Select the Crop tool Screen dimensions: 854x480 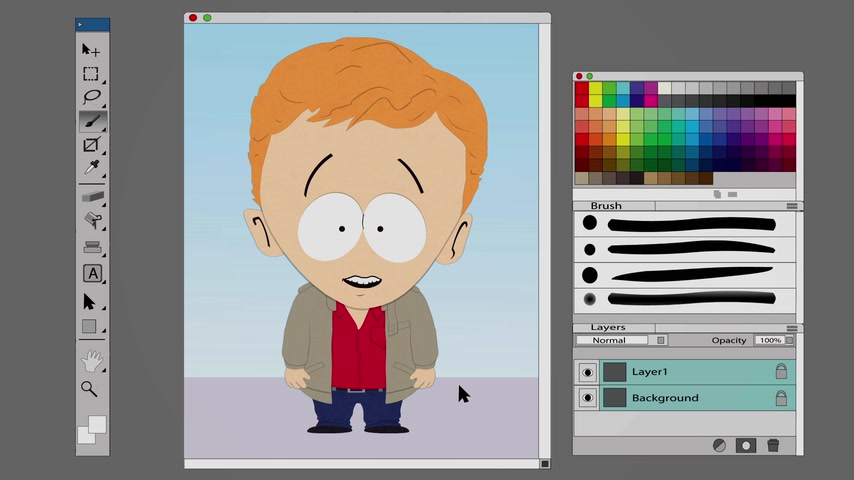tap(91, 144)
